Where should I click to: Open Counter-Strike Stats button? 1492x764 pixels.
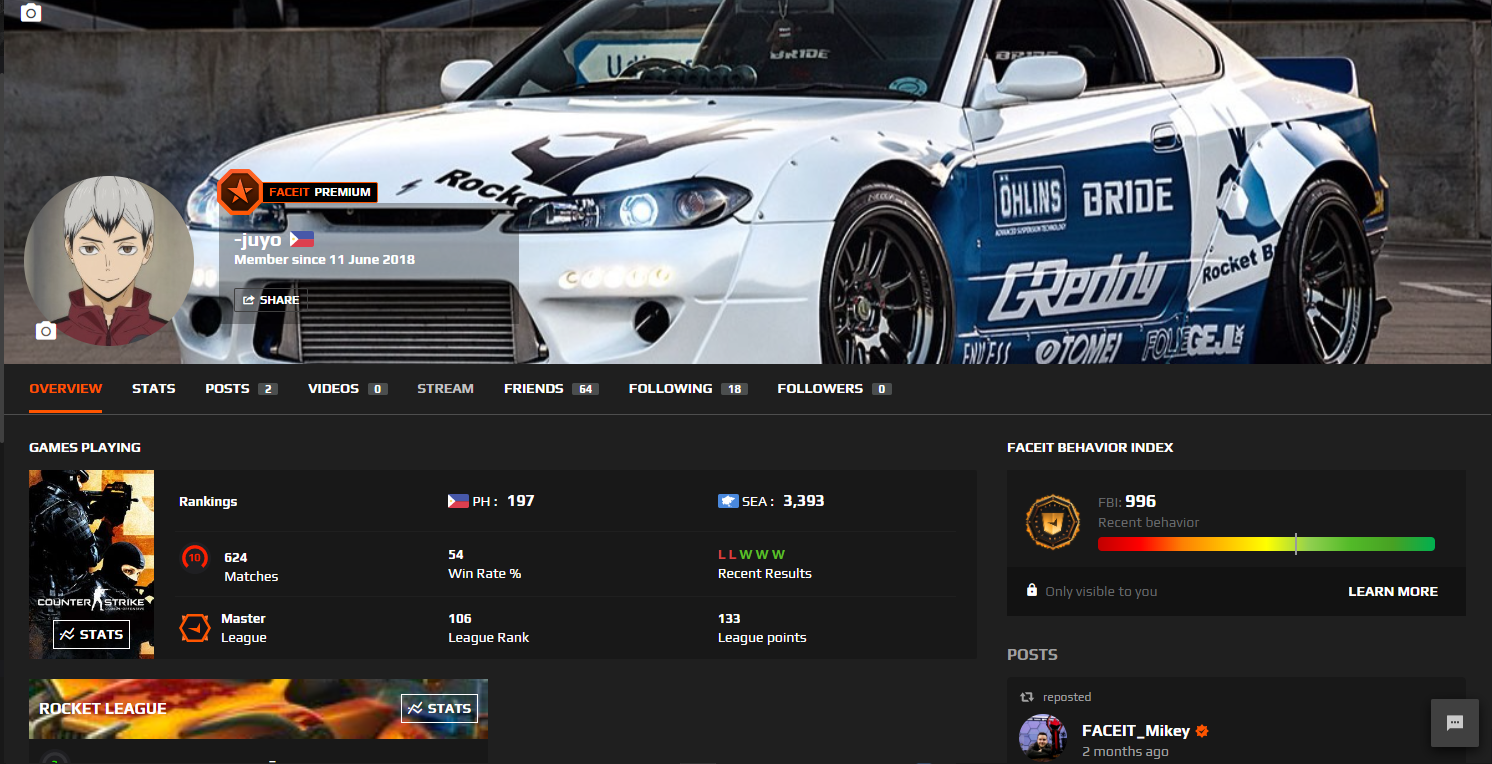pos(91,634)
